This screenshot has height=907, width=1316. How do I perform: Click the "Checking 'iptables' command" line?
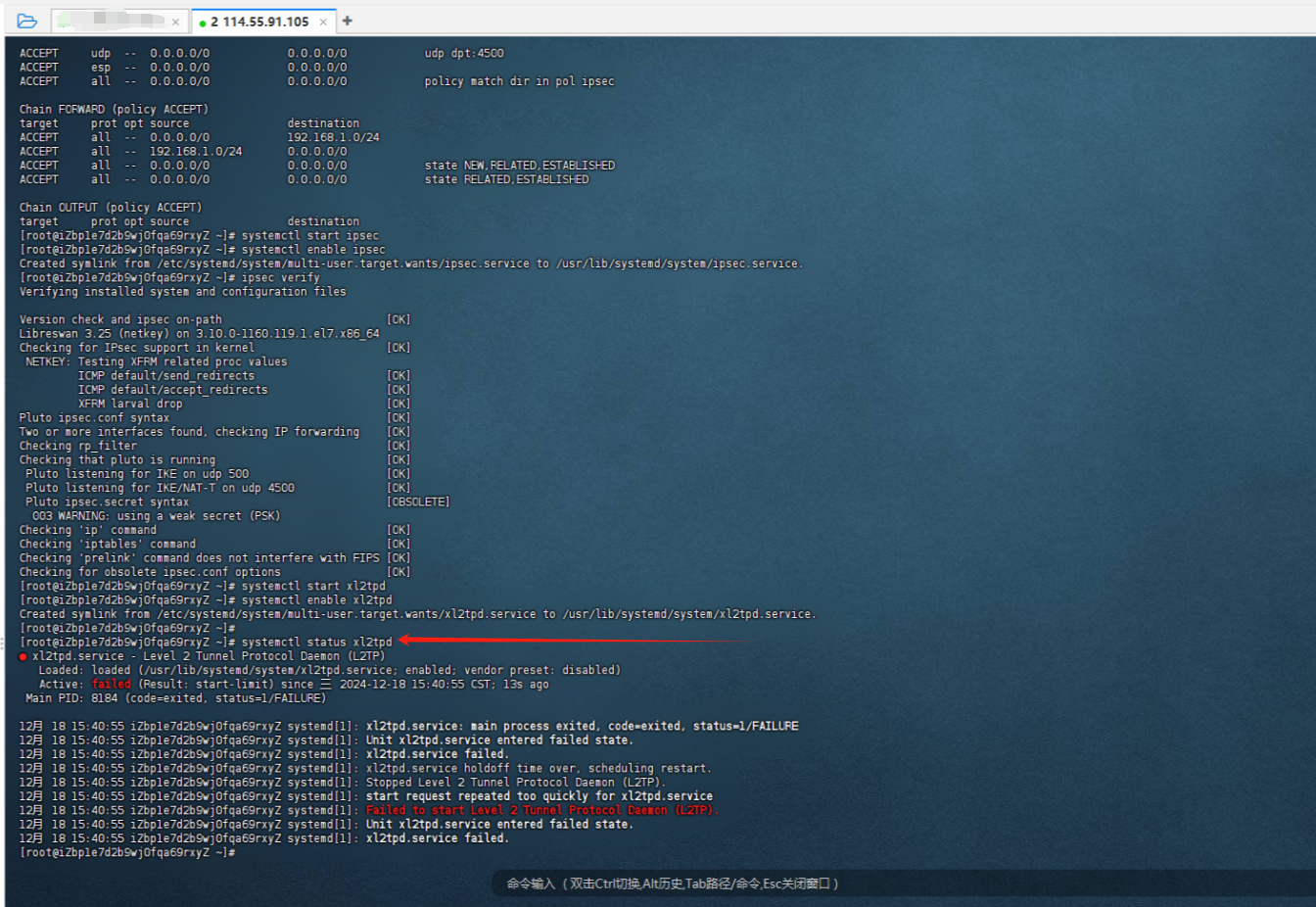108,545
